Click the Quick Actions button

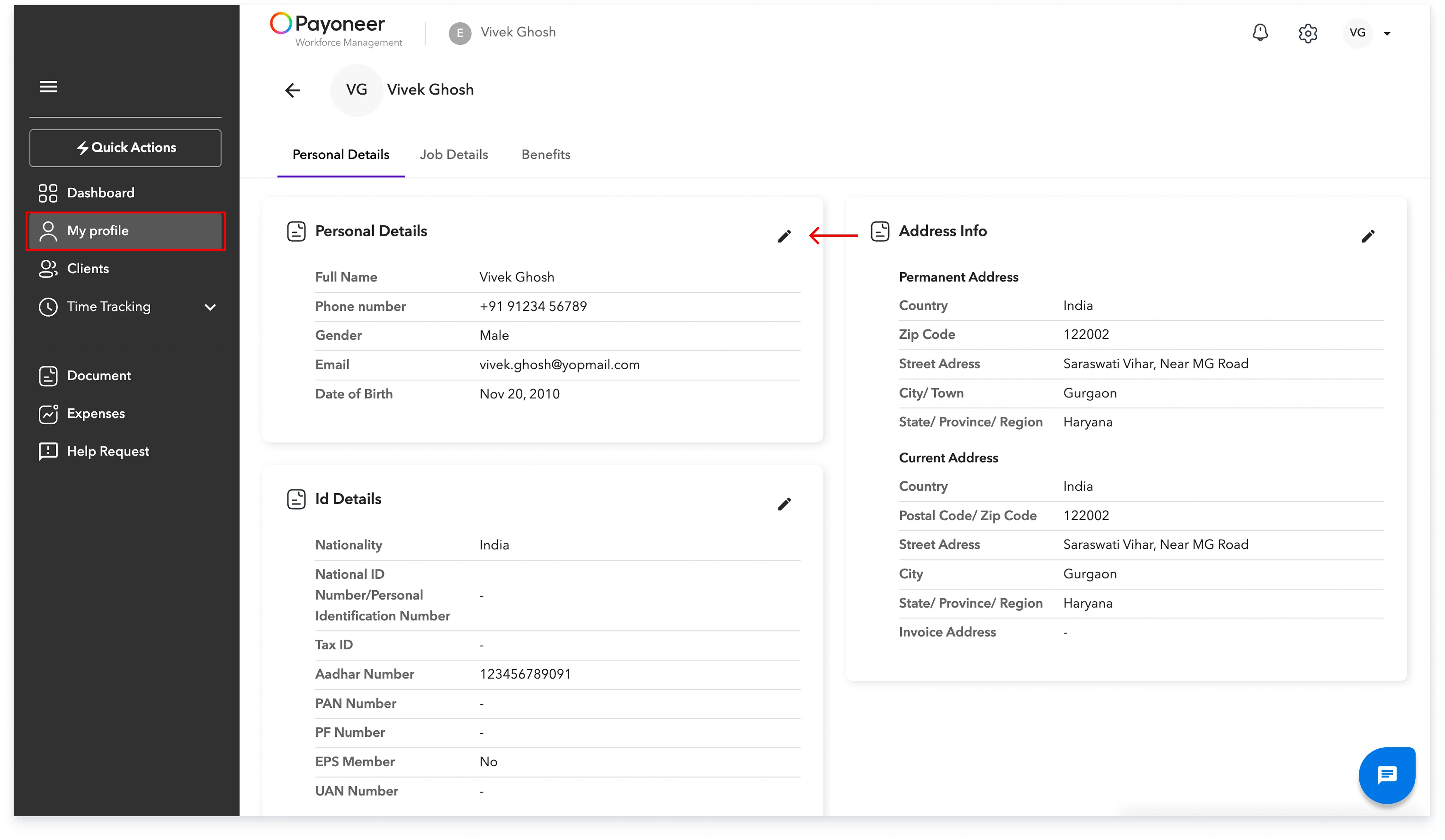coord(125,147)
